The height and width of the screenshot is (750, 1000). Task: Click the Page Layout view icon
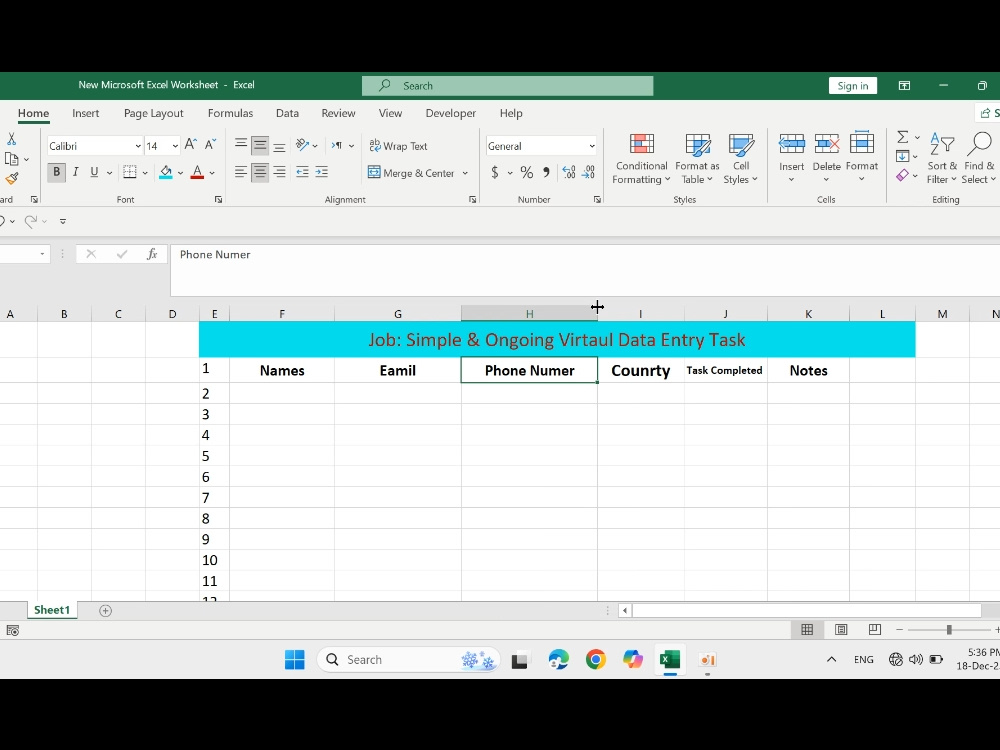(x=841, y=630)
